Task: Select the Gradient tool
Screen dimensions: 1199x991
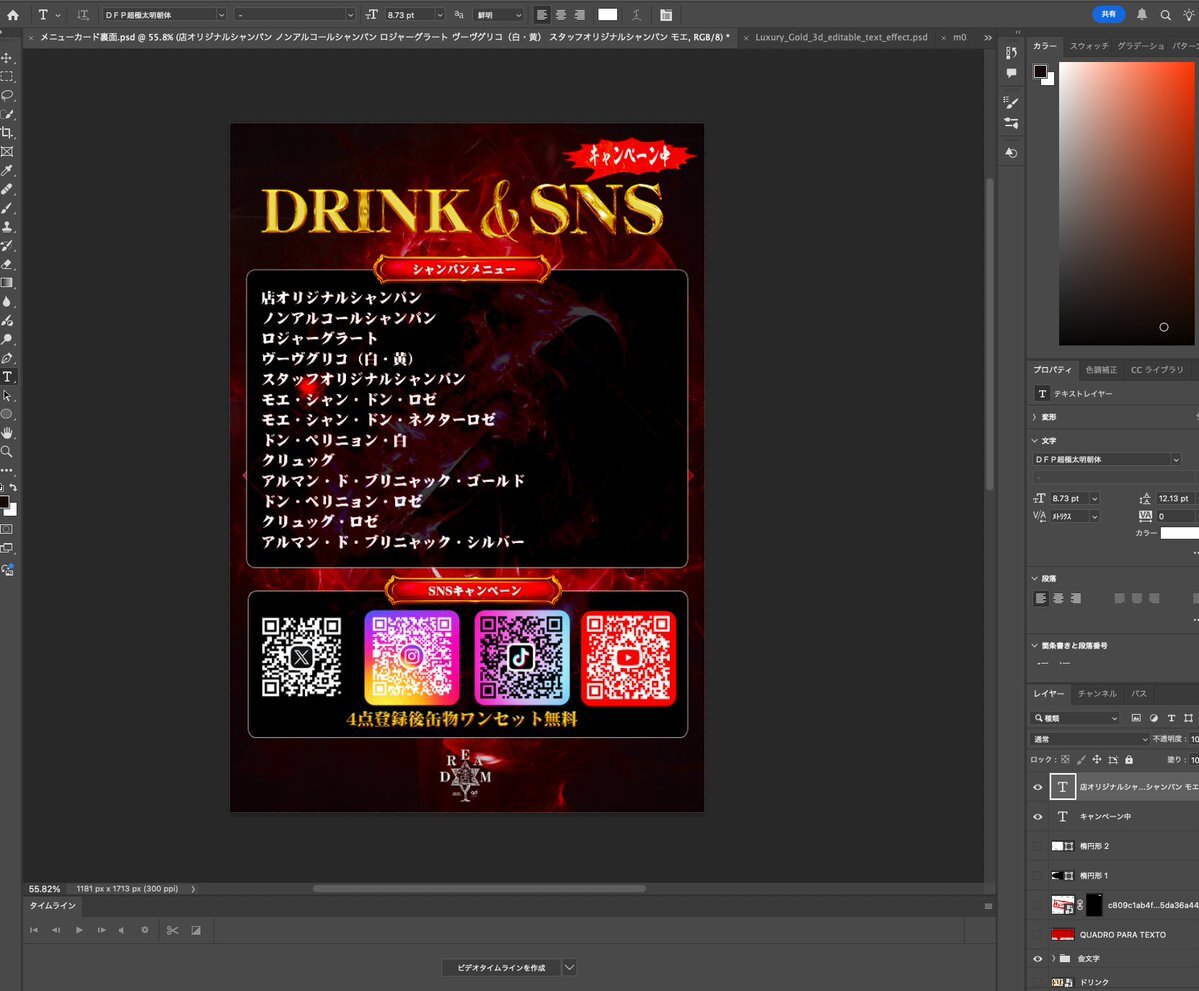Action: [7, 283]
